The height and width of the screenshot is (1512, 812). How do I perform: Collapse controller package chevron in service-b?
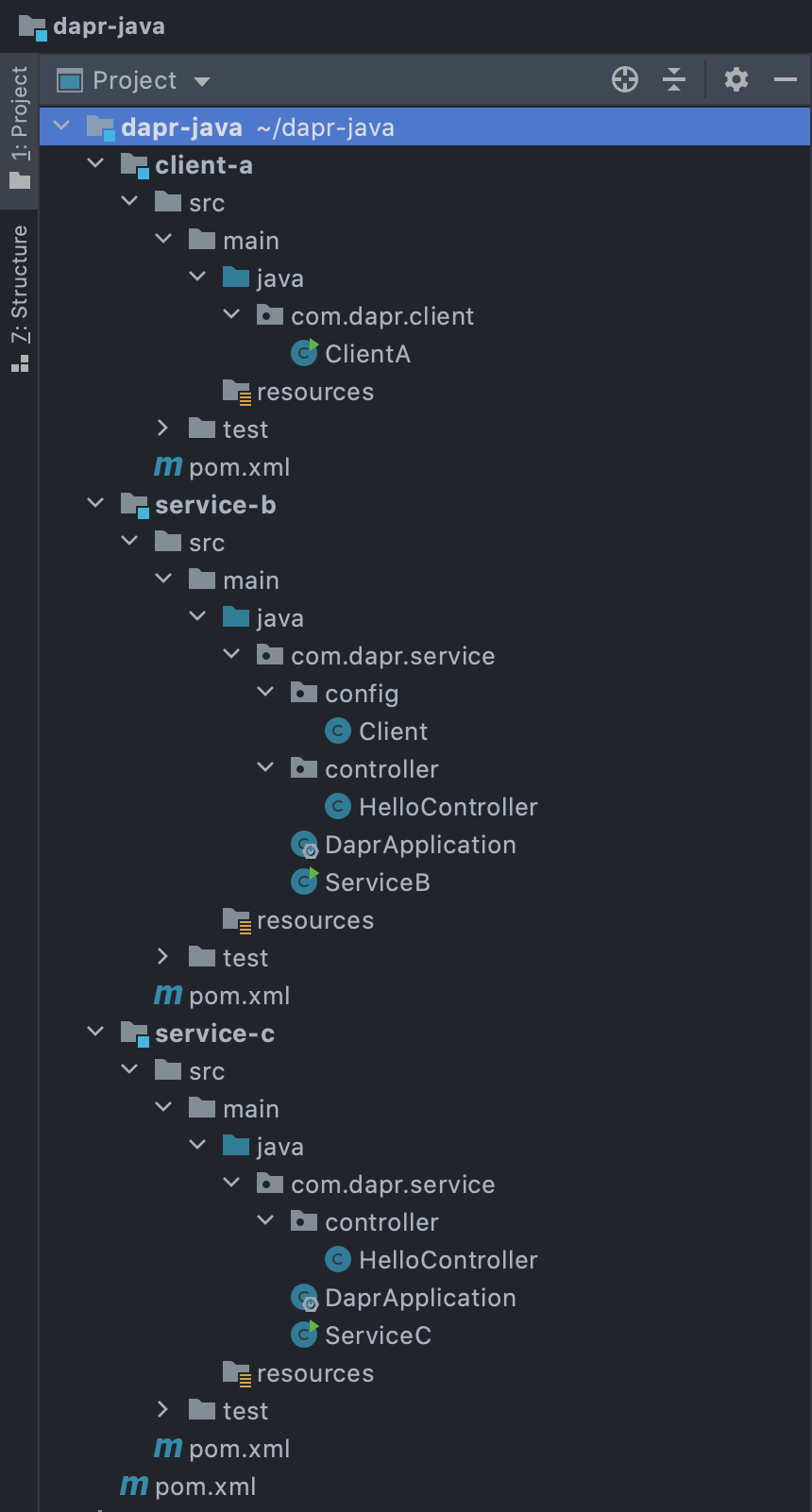265,767
